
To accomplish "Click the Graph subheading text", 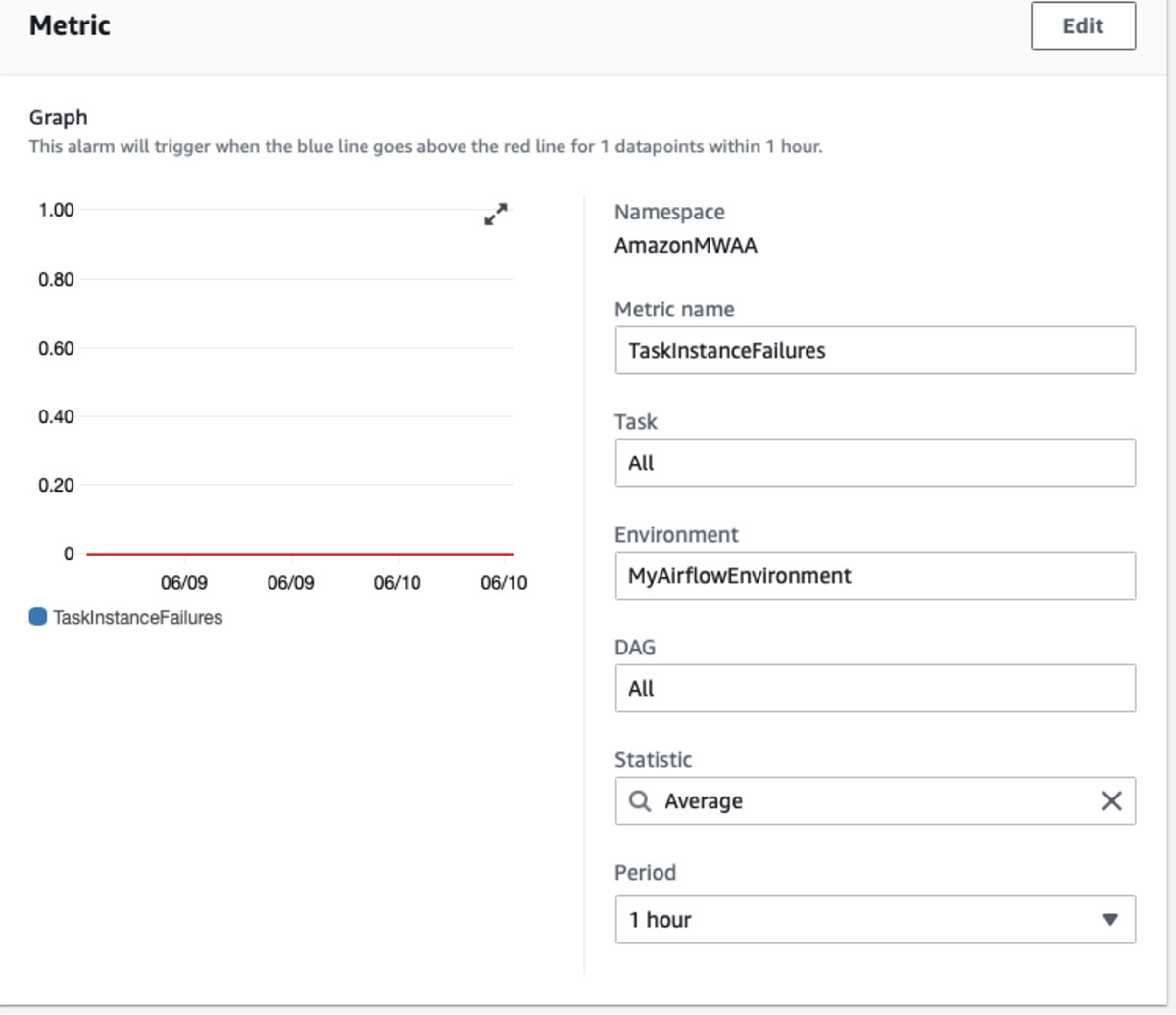I will [x=58, y=118].
